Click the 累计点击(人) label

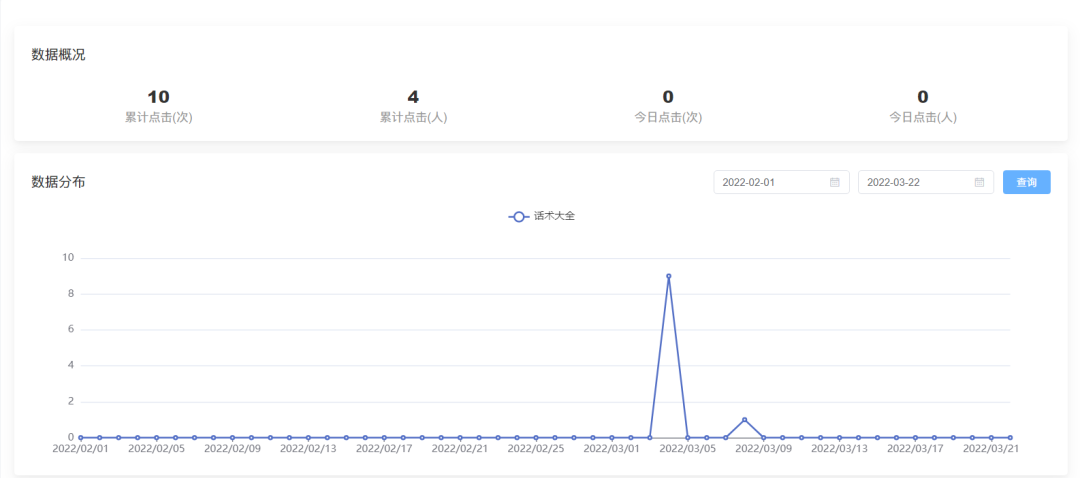coord(413,118)
